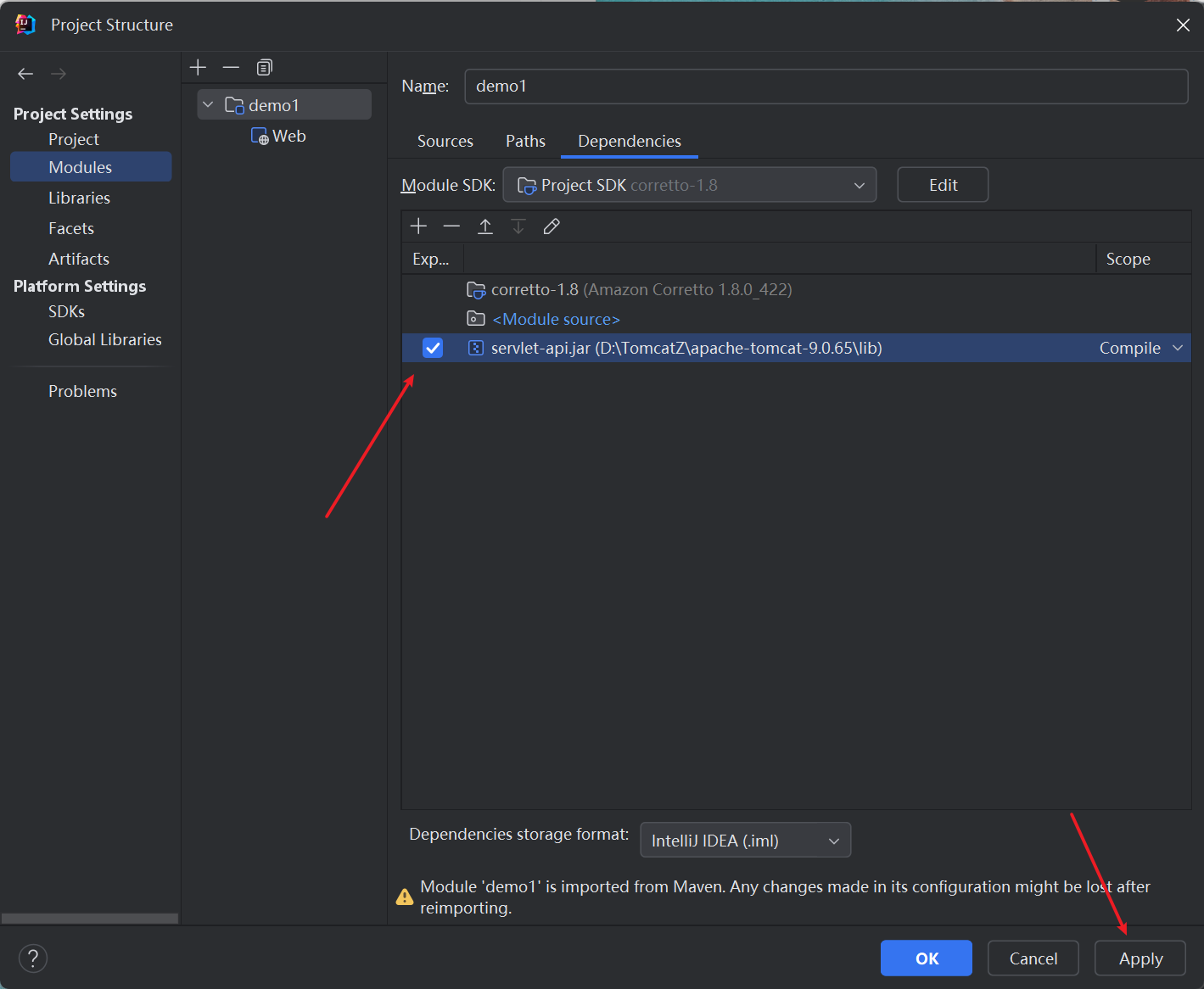Move dependency up in the list

(485, 226)
